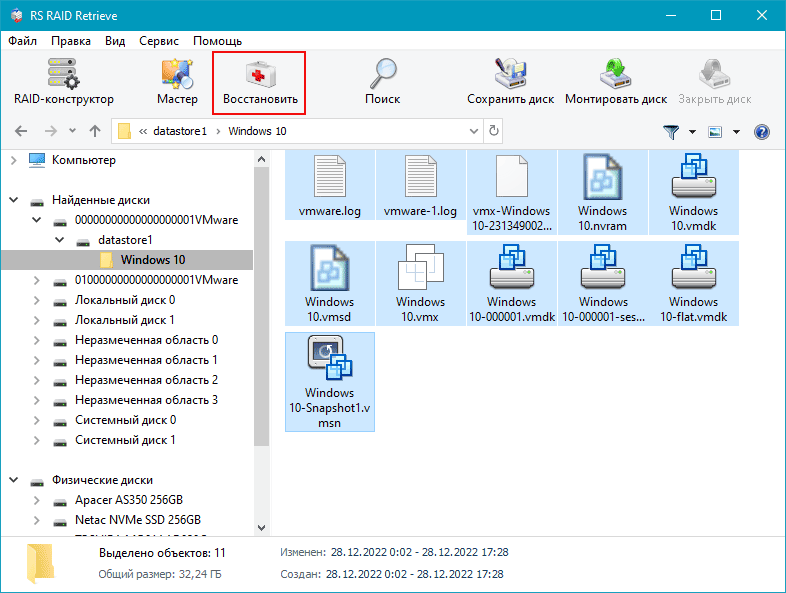This screenshot has height=593, width=786.
Task: Select the Windows 10-flat.vmdk file
Action: [694, 284]
